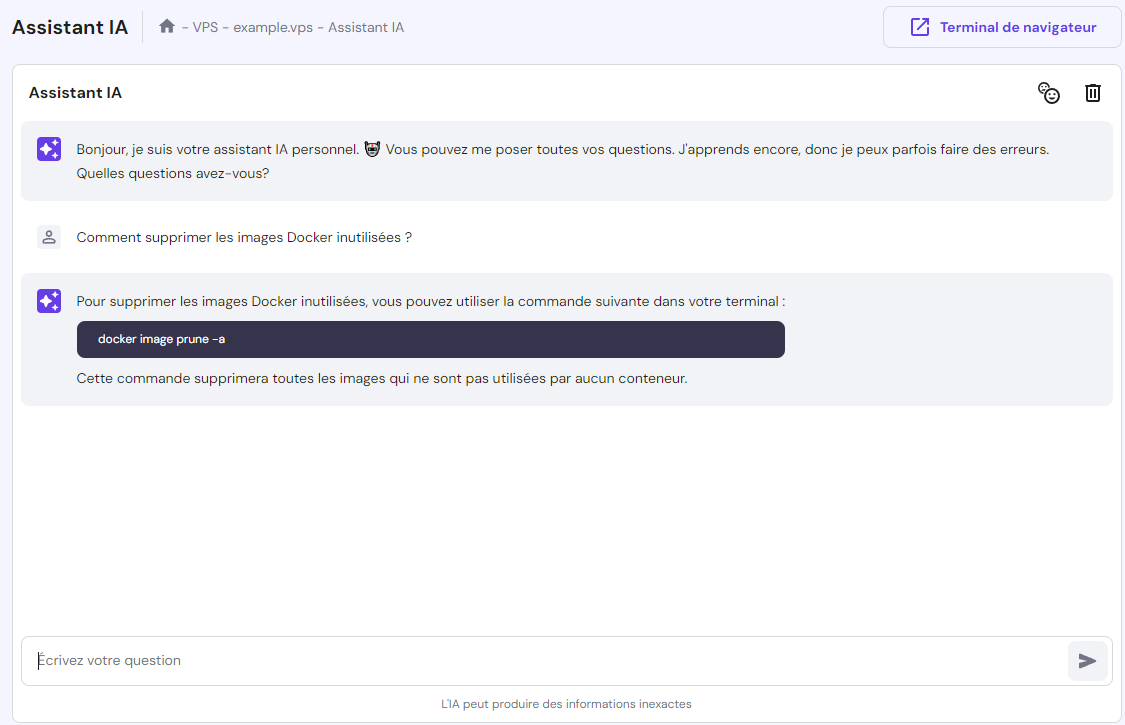Delete the conversation with the trash icon
Image resolution: width=1125 pixels, height=725 pixels.
coord(1092,92)
